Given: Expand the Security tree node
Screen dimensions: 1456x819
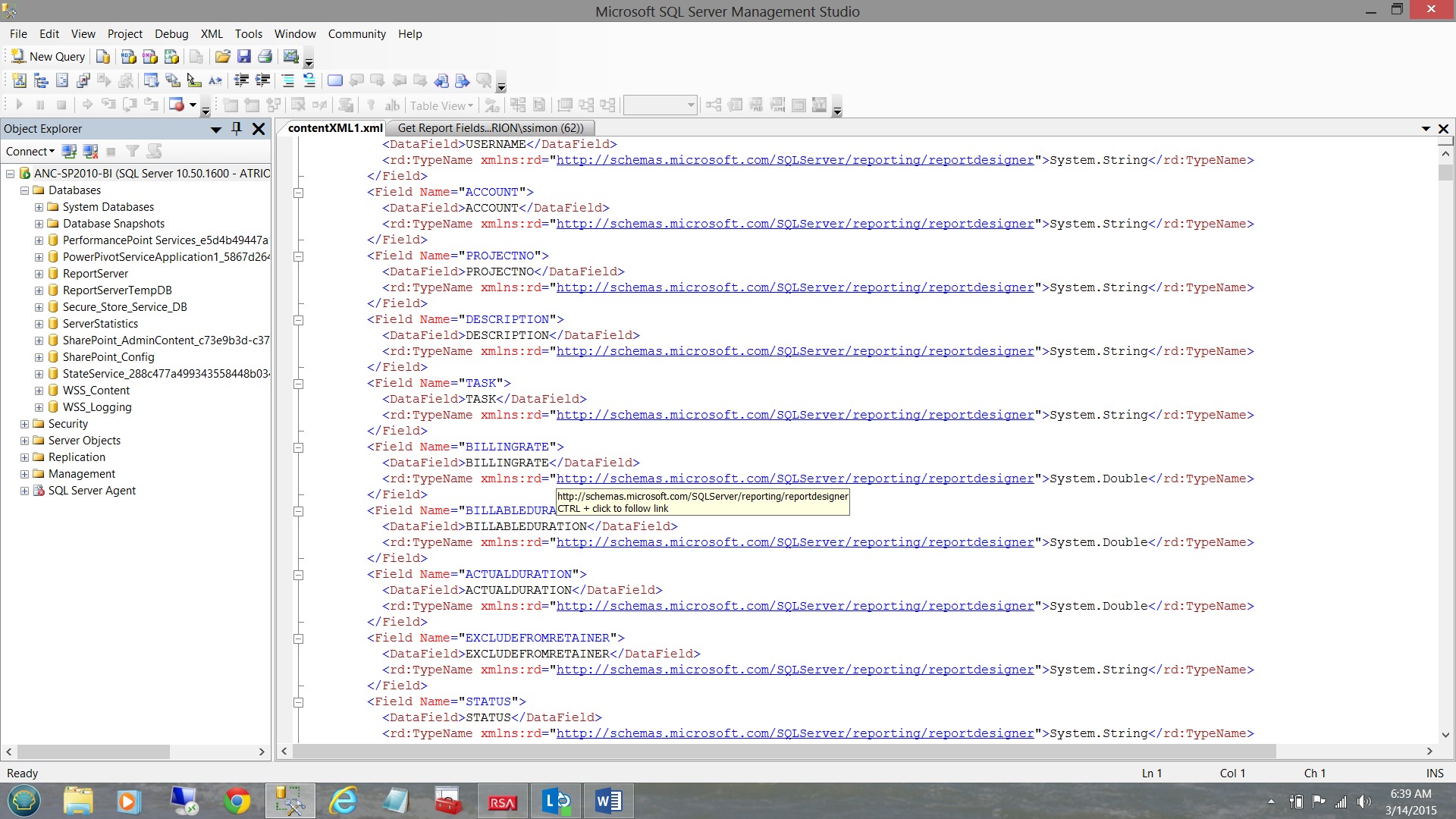Looking at the screenshot, I should 24,423.
